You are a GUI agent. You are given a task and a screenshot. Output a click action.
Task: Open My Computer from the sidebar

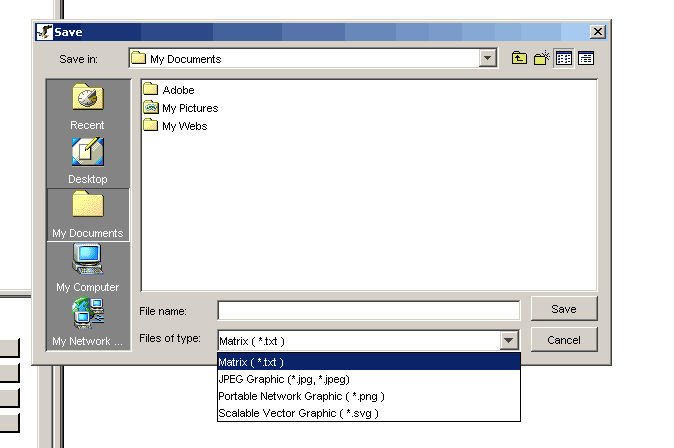point(87,268)
